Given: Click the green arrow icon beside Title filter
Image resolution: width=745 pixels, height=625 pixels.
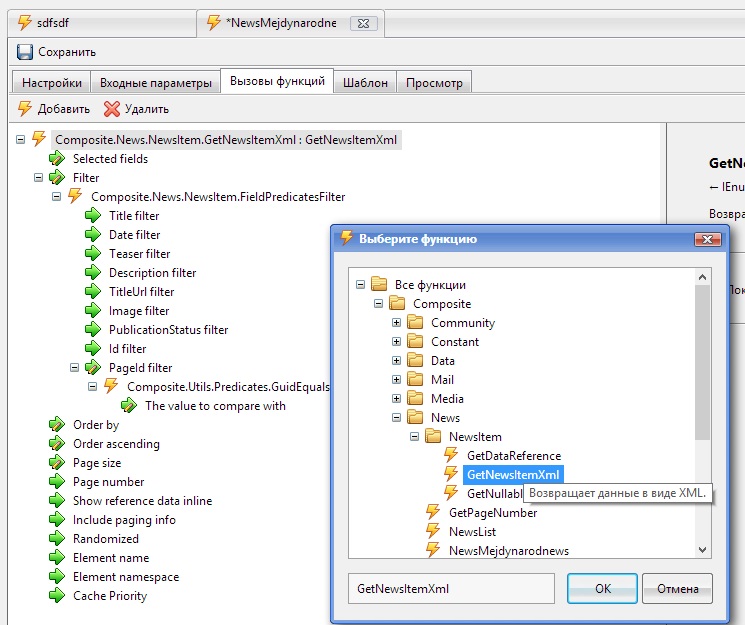Looking at the screenshot, I should [93, 216].
